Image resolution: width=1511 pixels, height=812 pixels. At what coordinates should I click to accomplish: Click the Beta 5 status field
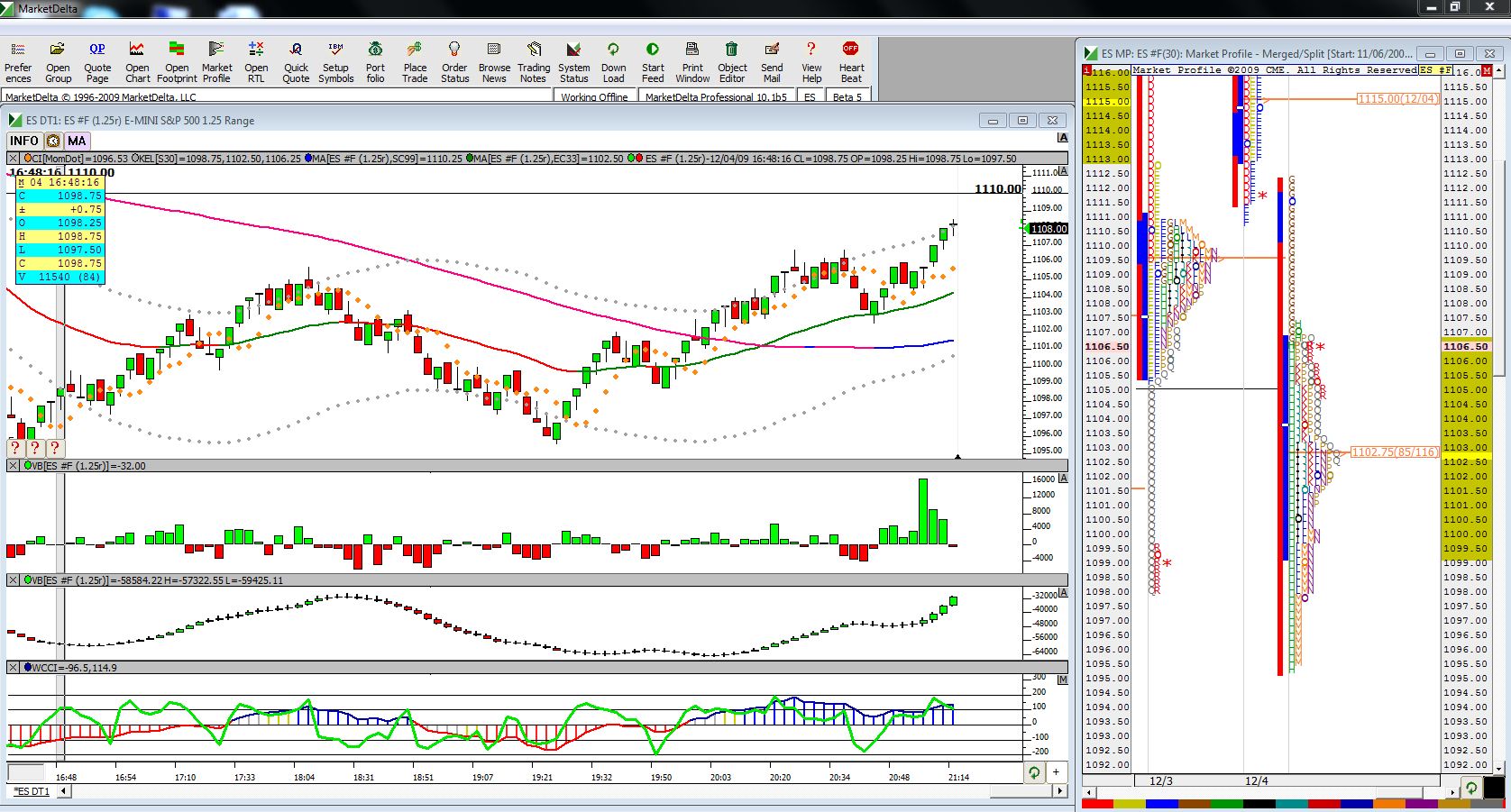[847, 96]
